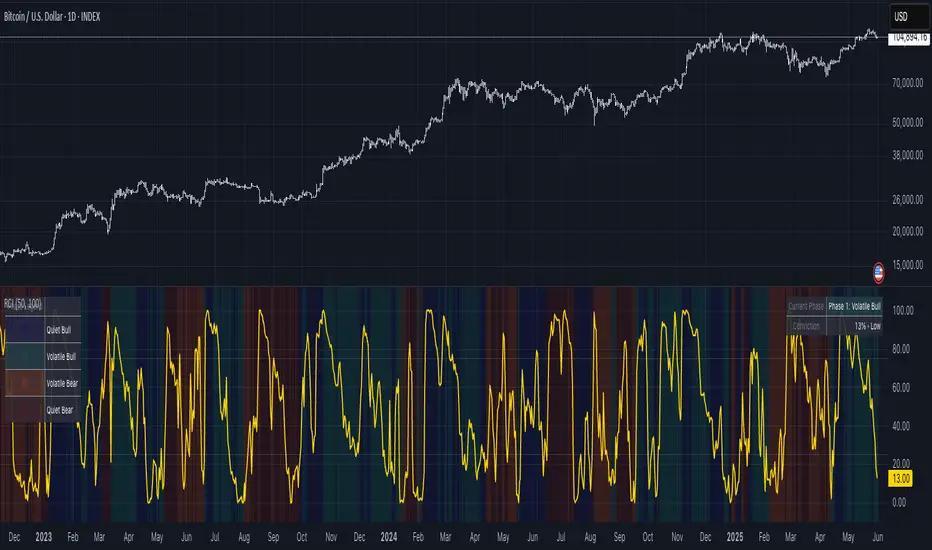Image resolution: width=932 pixels, height=550 pixels.
Task: Click the 100.00 indicator scale label
Action: [903, 310]
